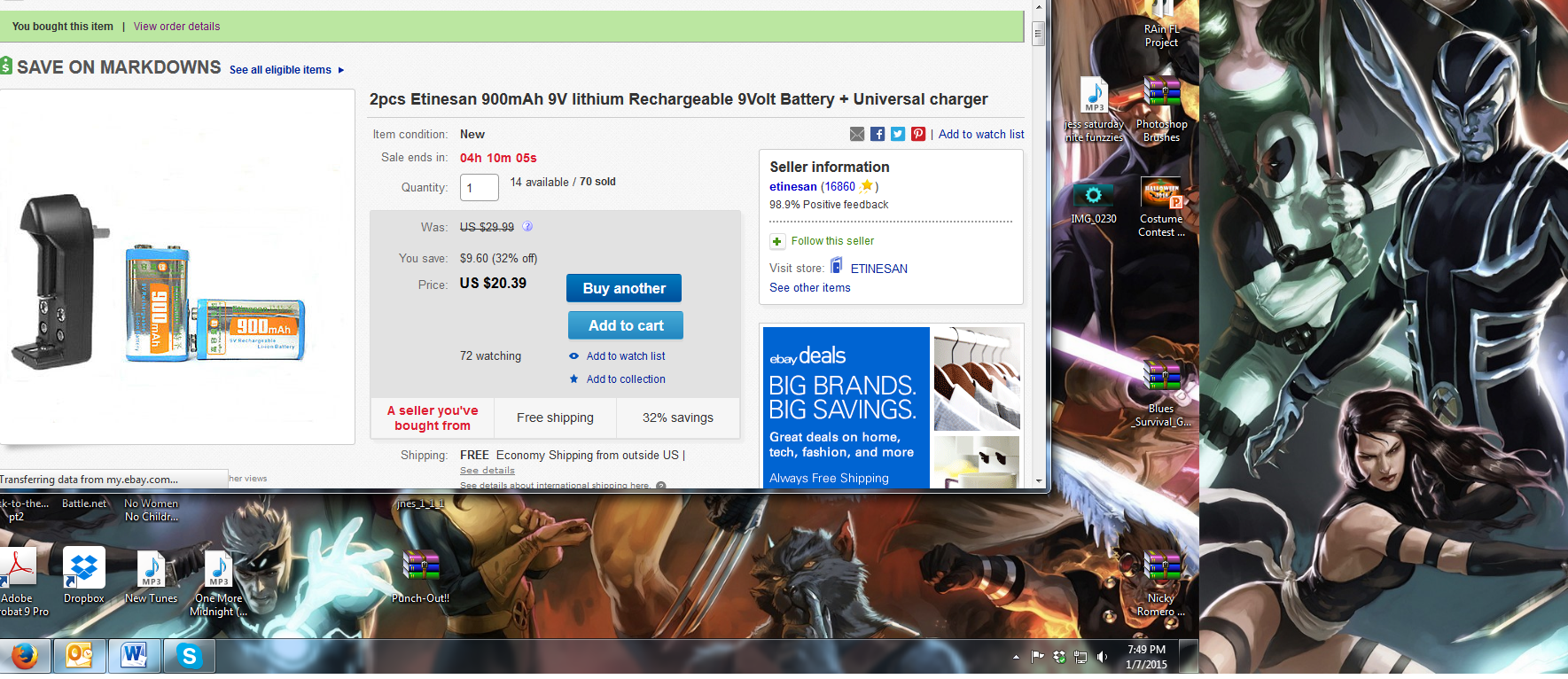Click the volume speaker tray icon

click(x=1102, y=657)
